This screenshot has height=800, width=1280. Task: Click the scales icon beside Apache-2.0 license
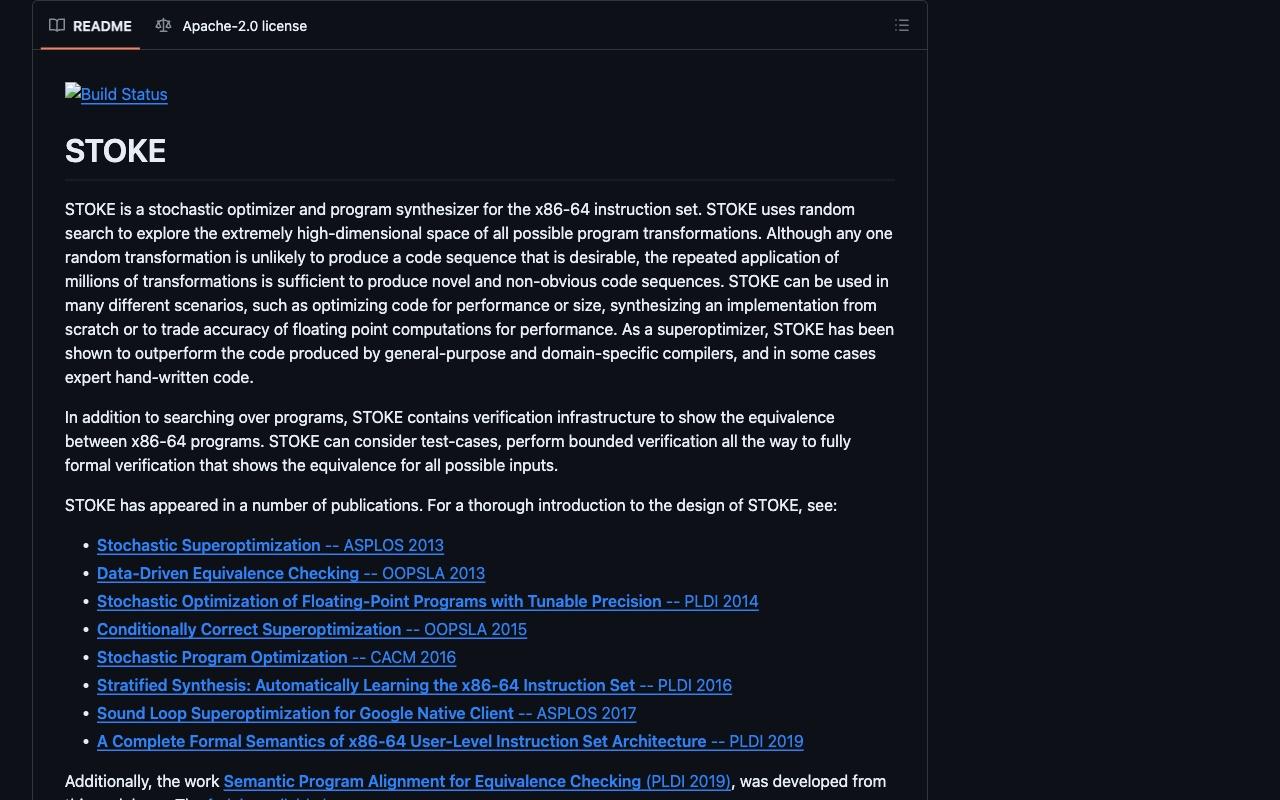163,26
